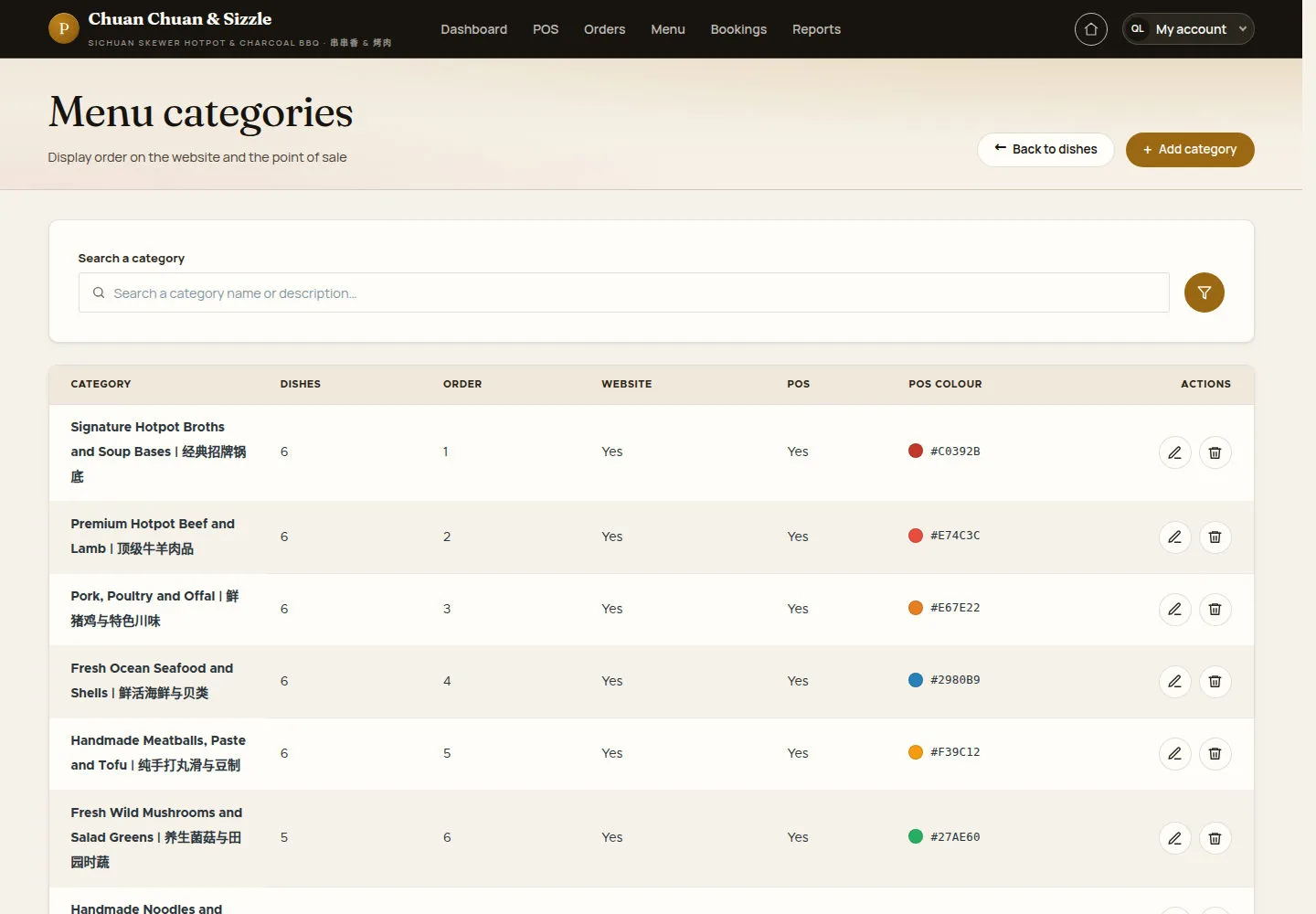Click the Menu categories page heading

pos(200,112)
